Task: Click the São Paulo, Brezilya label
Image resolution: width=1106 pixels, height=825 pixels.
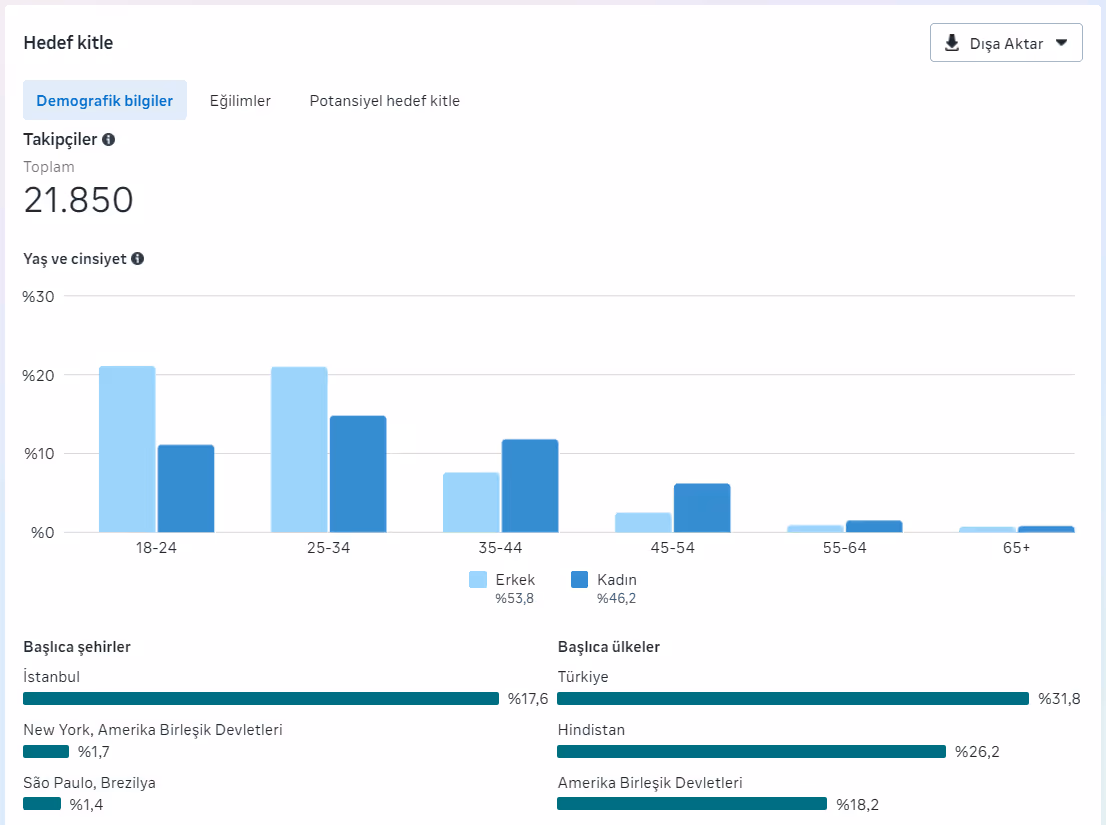Action: (90, 783)
